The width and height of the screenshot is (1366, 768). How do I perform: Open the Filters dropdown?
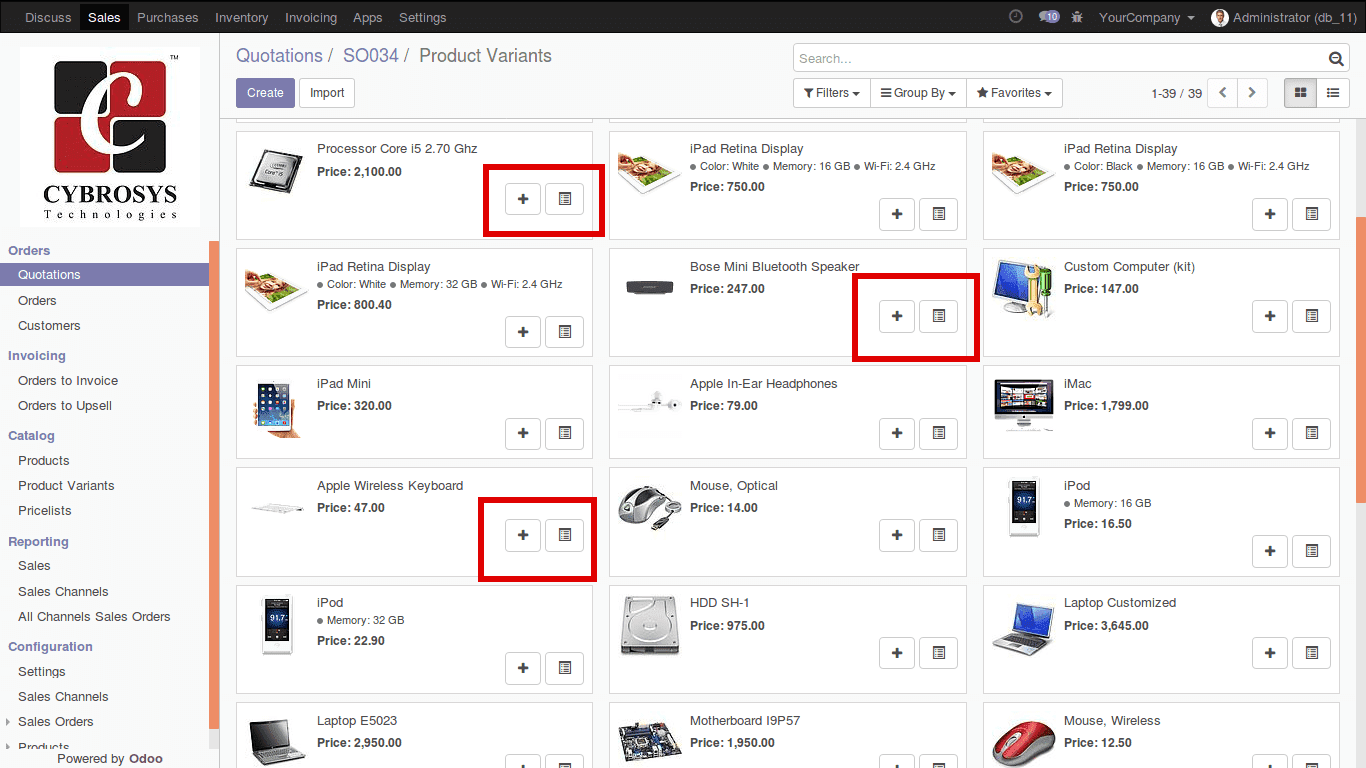(832, 93)
